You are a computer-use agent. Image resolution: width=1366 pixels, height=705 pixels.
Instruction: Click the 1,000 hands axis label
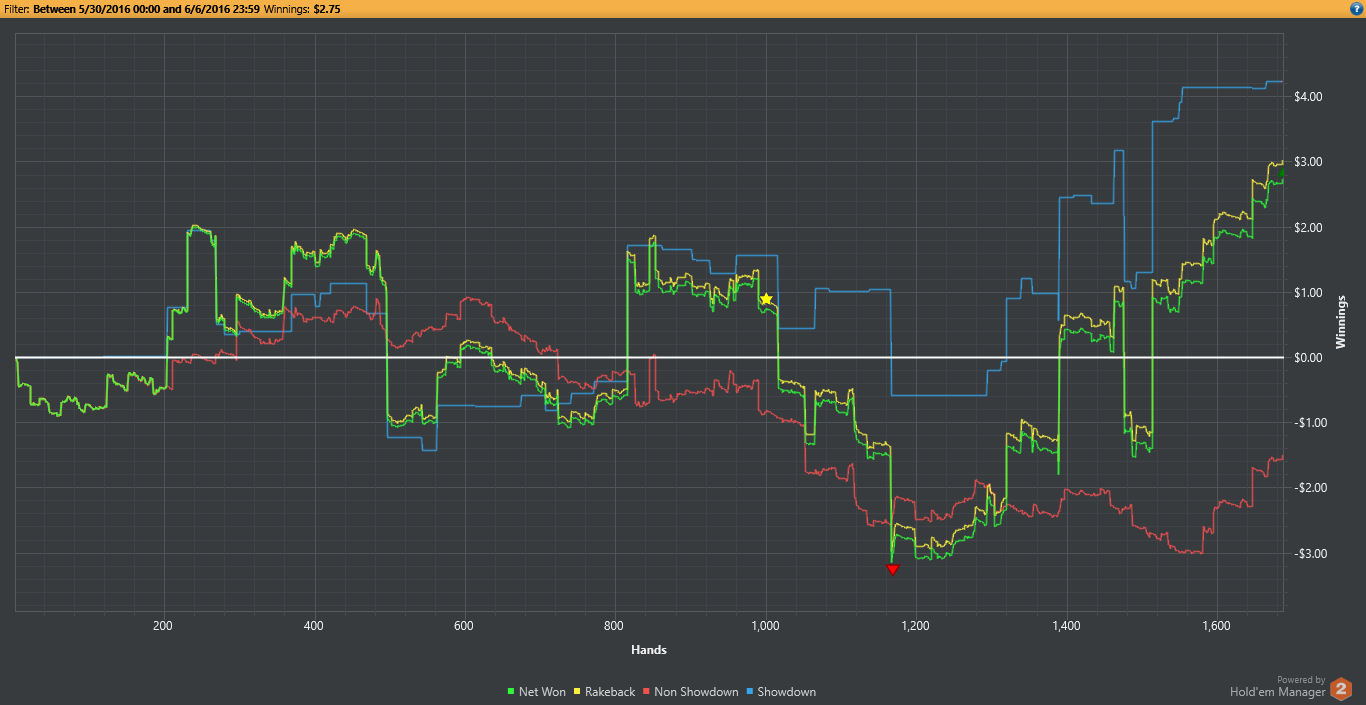[765, 626]
